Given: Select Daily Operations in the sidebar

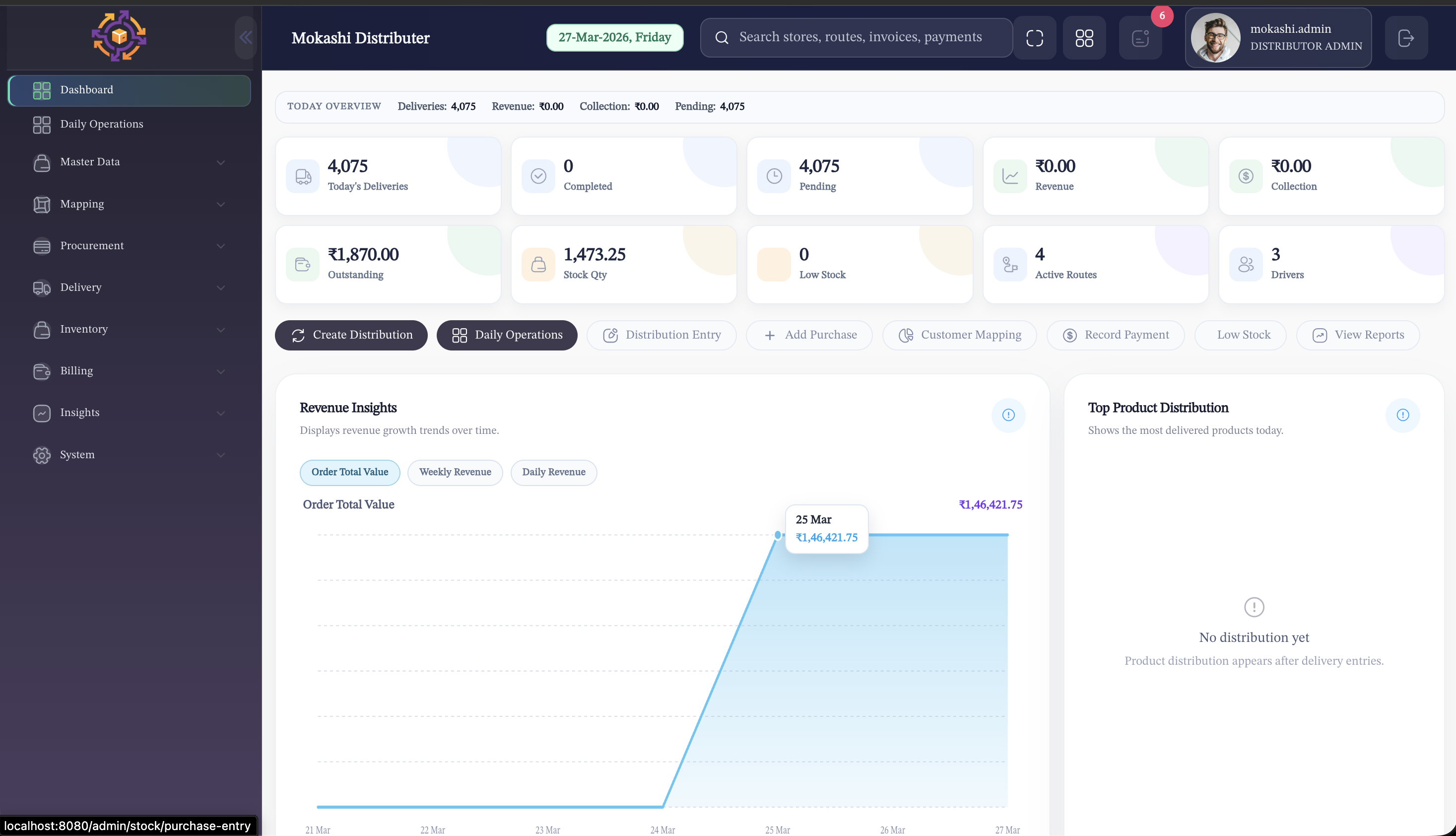Looking at the screenshot, I should click(x=101, y=124).
